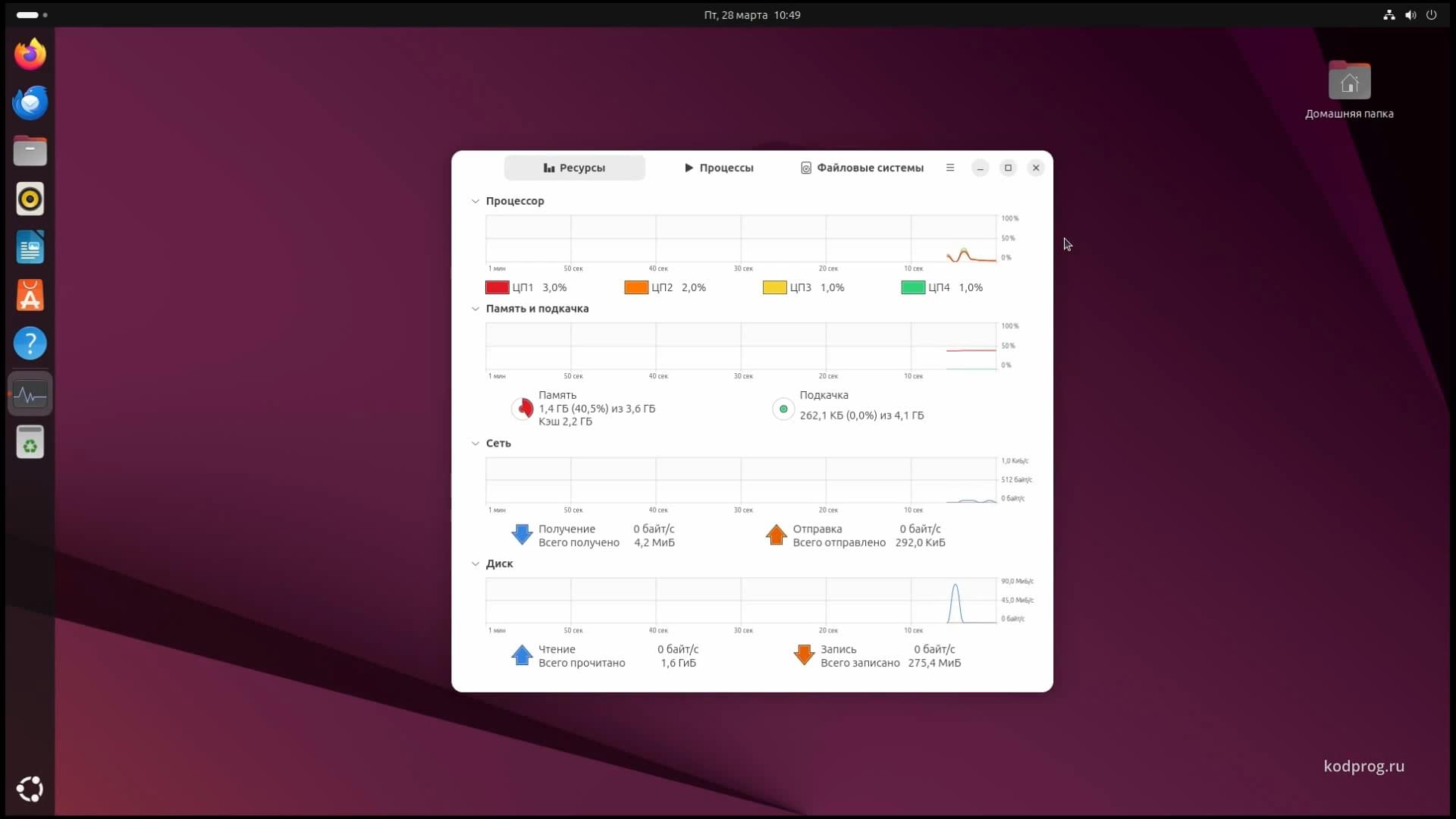Minimize the System Monitor window
Image resolution: width=1456 pixels, height=819 pixels.
[981, 168]
